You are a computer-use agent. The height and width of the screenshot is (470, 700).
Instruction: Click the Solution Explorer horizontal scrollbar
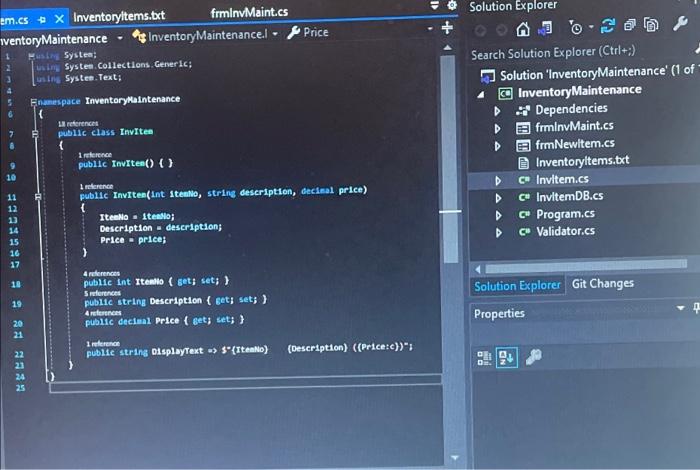[586, 266]
